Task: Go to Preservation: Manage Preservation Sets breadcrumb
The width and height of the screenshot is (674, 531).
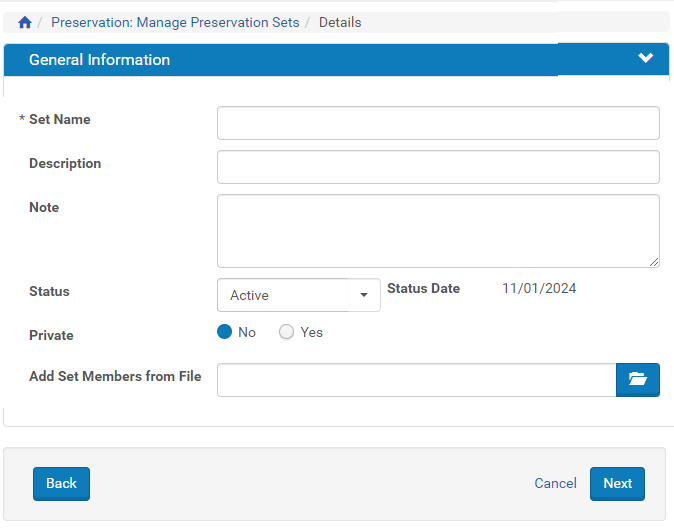Action: (175, 22)
